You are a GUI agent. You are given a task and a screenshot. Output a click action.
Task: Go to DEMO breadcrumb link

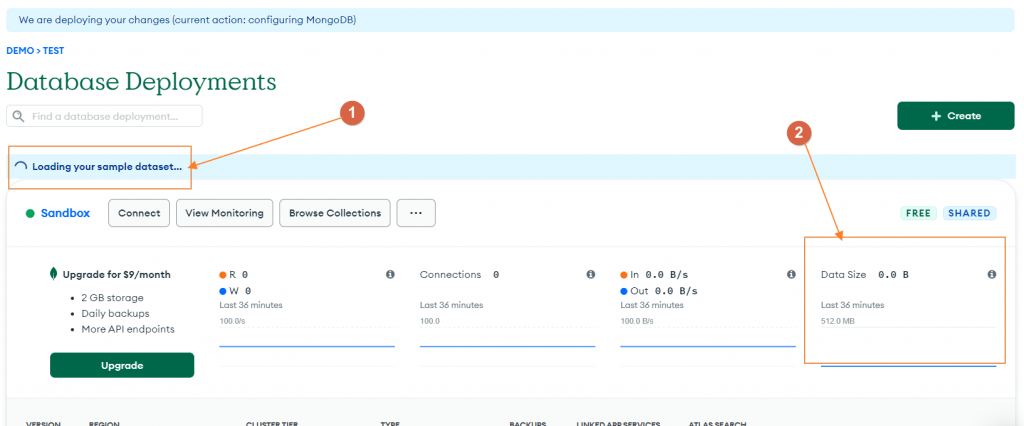[x=20, y=50]
